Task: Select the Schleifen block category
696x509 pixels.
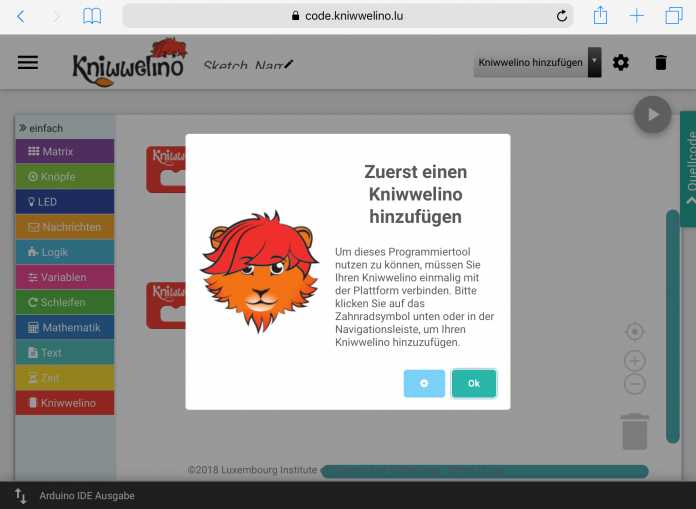Action: point(64,302)
